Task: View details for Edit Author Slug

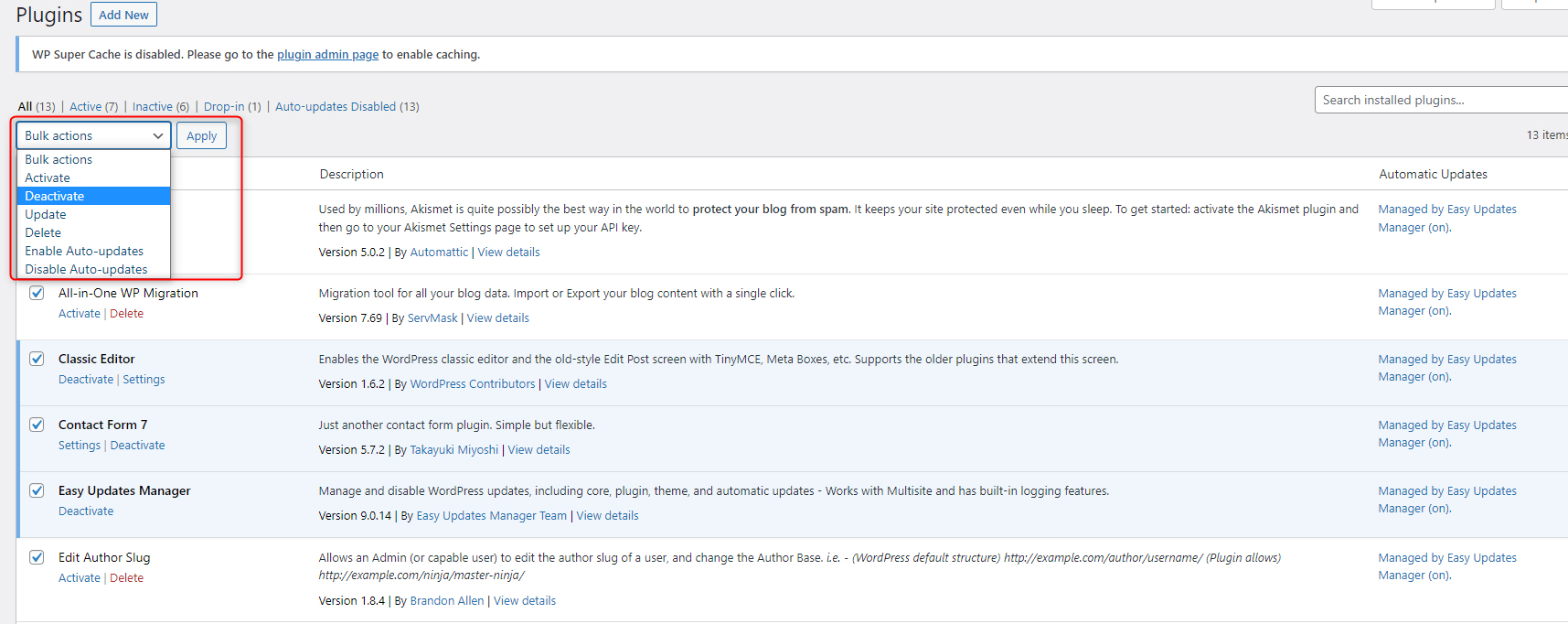Action: (x=525, y=600)
